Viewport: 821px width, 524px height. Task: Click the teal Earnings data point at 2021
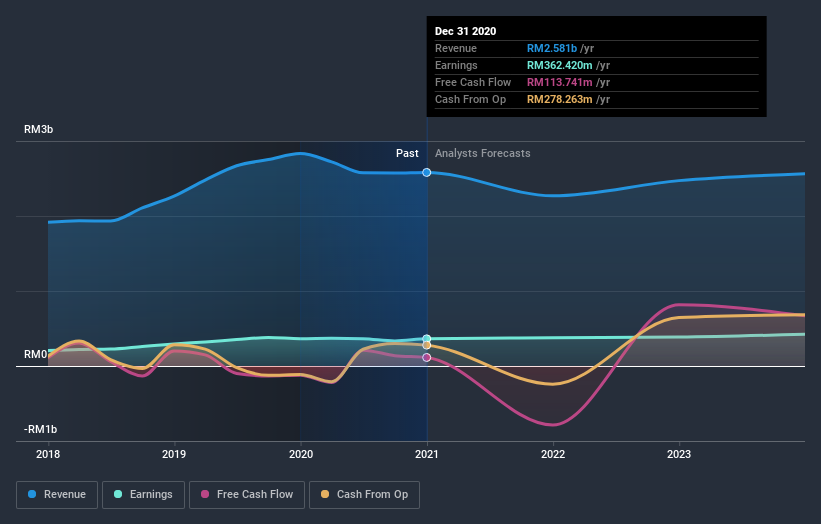pyautogui.click(x=427, y=339)
